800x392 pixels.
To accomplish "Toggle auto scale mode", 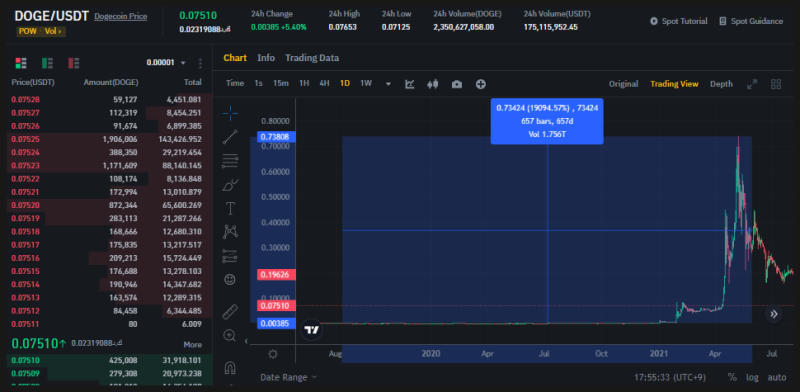I will pyautogui.click(x=777, y=377).
